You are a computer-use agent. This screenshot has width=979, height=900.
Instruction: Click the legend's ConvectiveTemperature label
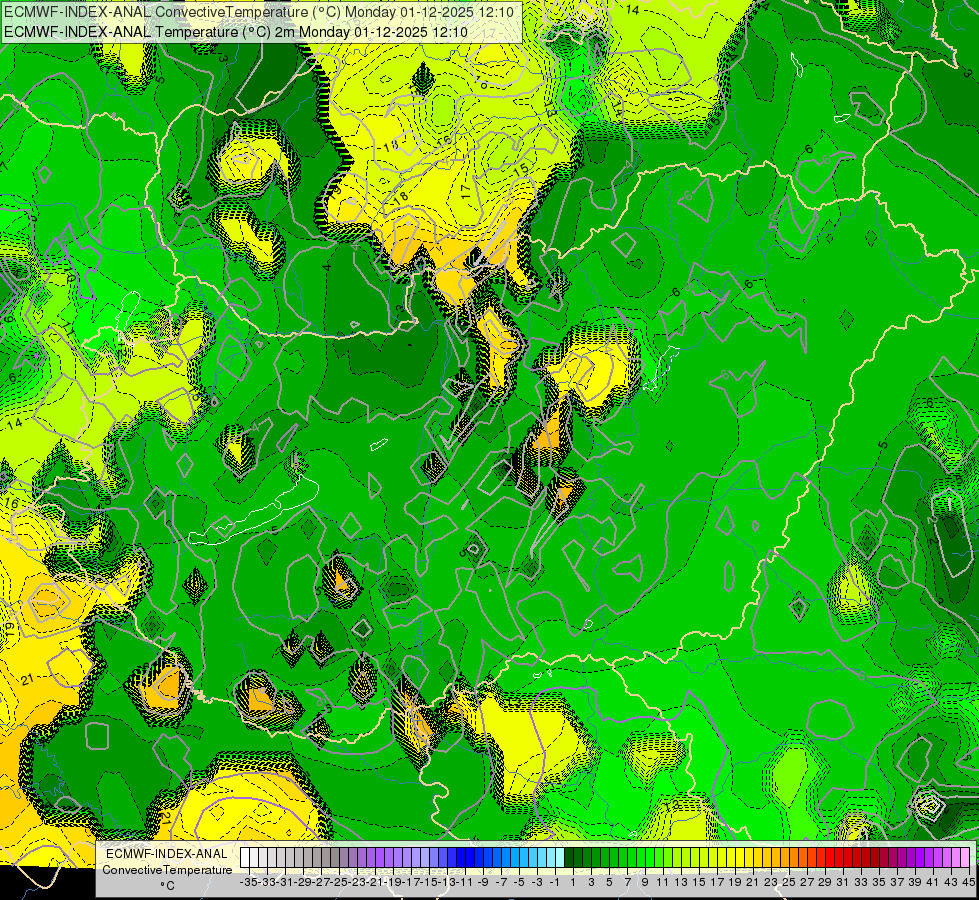[x=167, y=870]
